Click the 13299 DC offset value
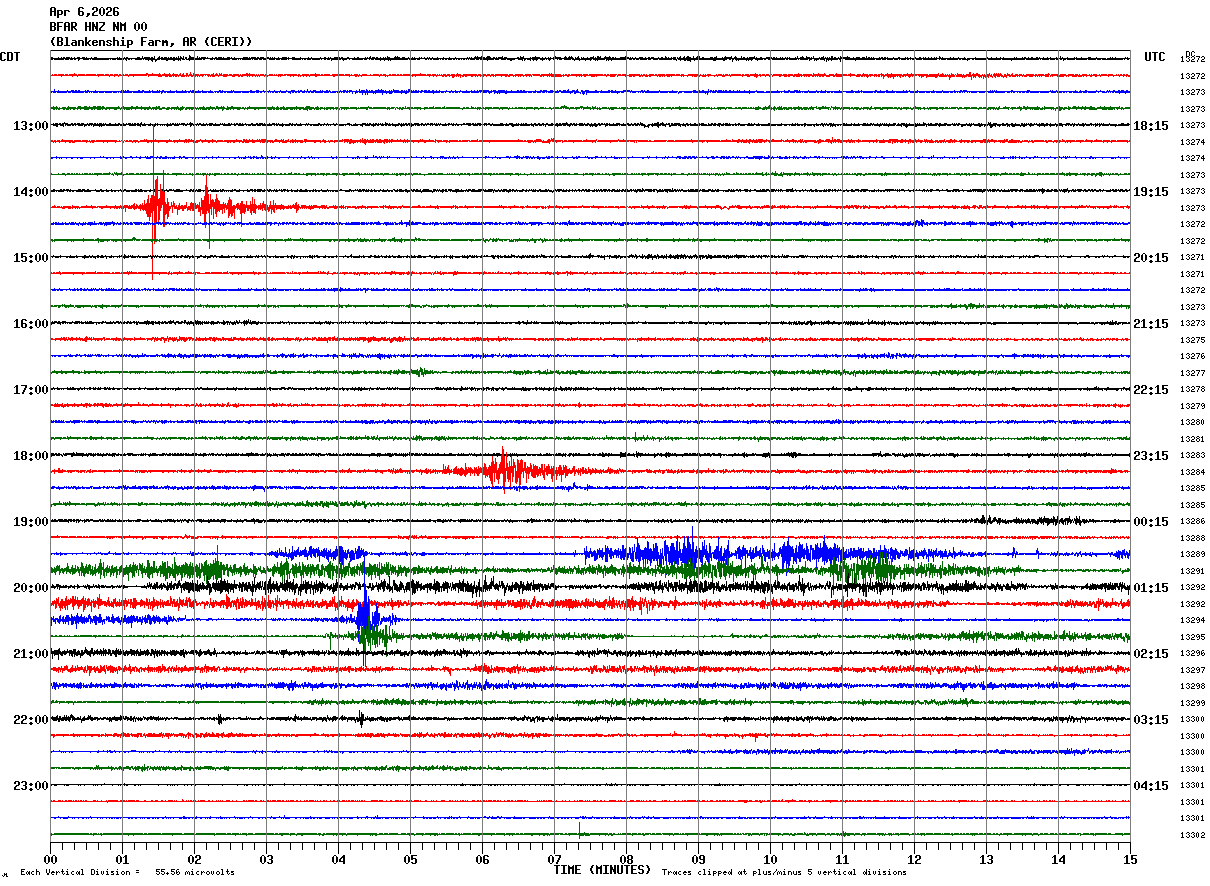The height and width of the screenshot is (886, 1210). [1192, 703]
